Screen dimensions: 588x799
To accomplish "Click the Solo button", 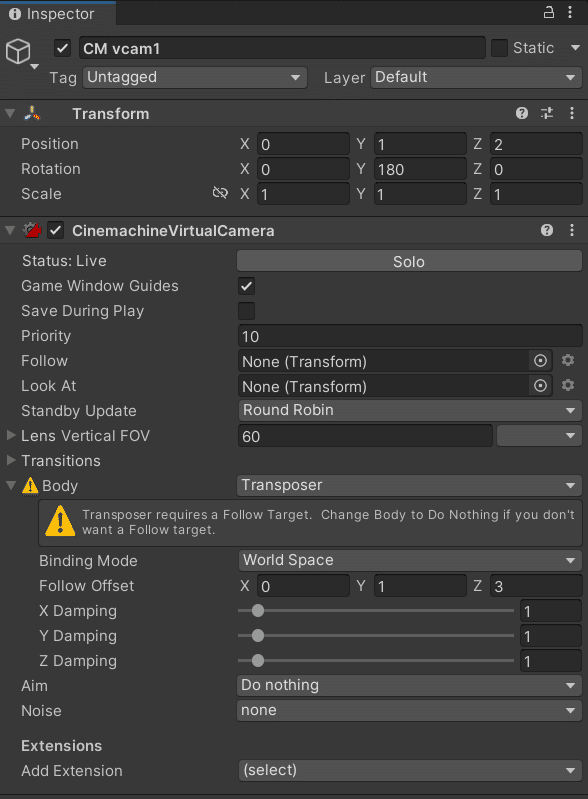I will tap(409, 261).
